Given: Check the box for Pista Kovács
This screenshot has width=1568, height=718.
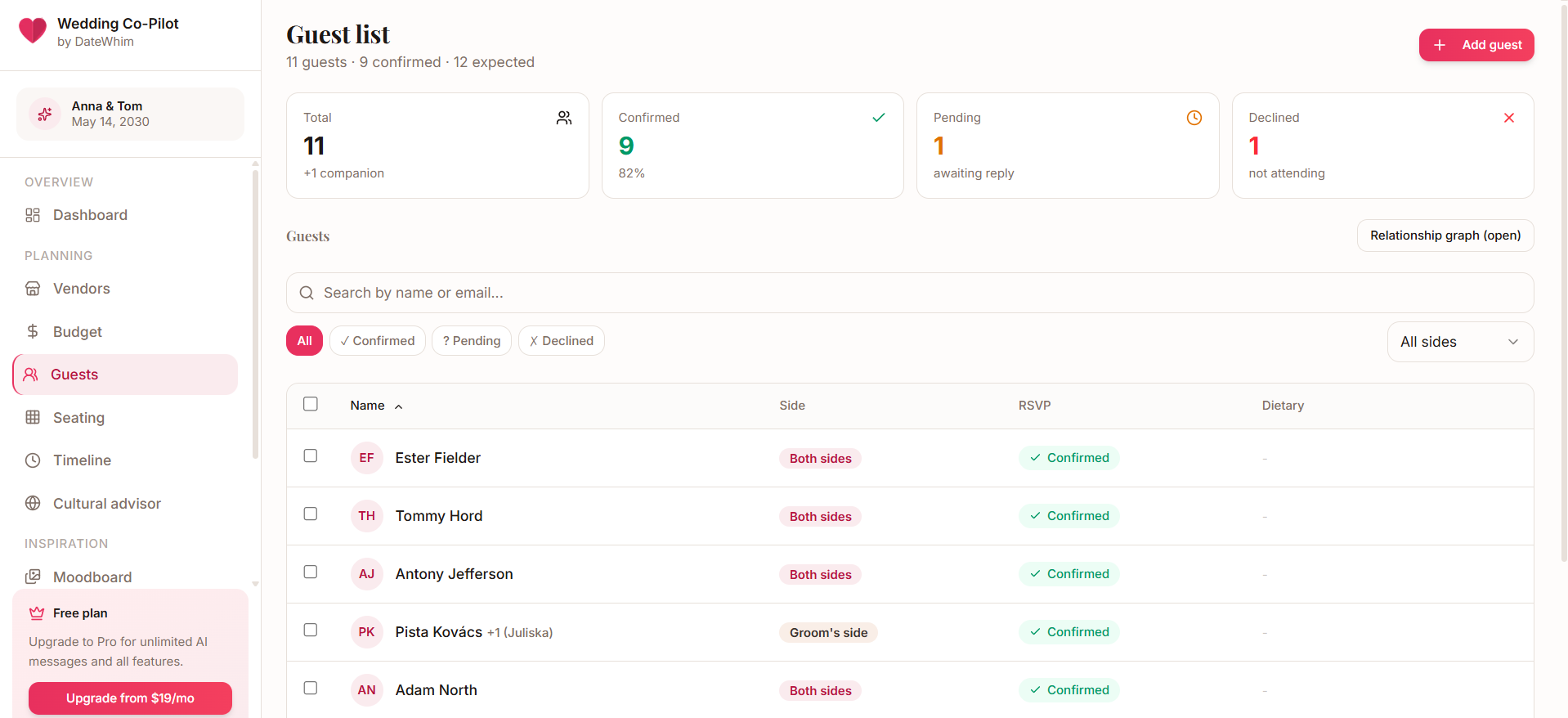Looking at the screenshot, I should (x=311, y=630).
